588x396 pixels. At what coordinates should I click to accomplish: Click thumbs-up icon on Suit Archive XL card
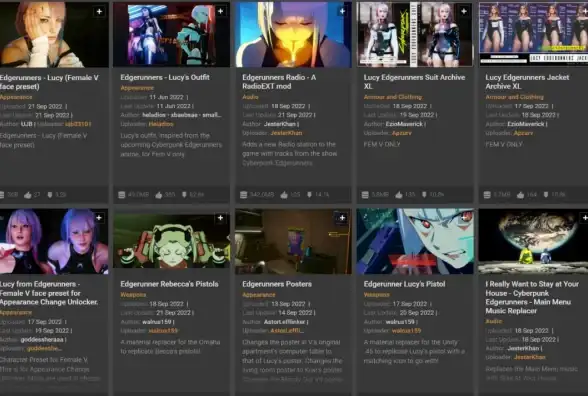399,195
